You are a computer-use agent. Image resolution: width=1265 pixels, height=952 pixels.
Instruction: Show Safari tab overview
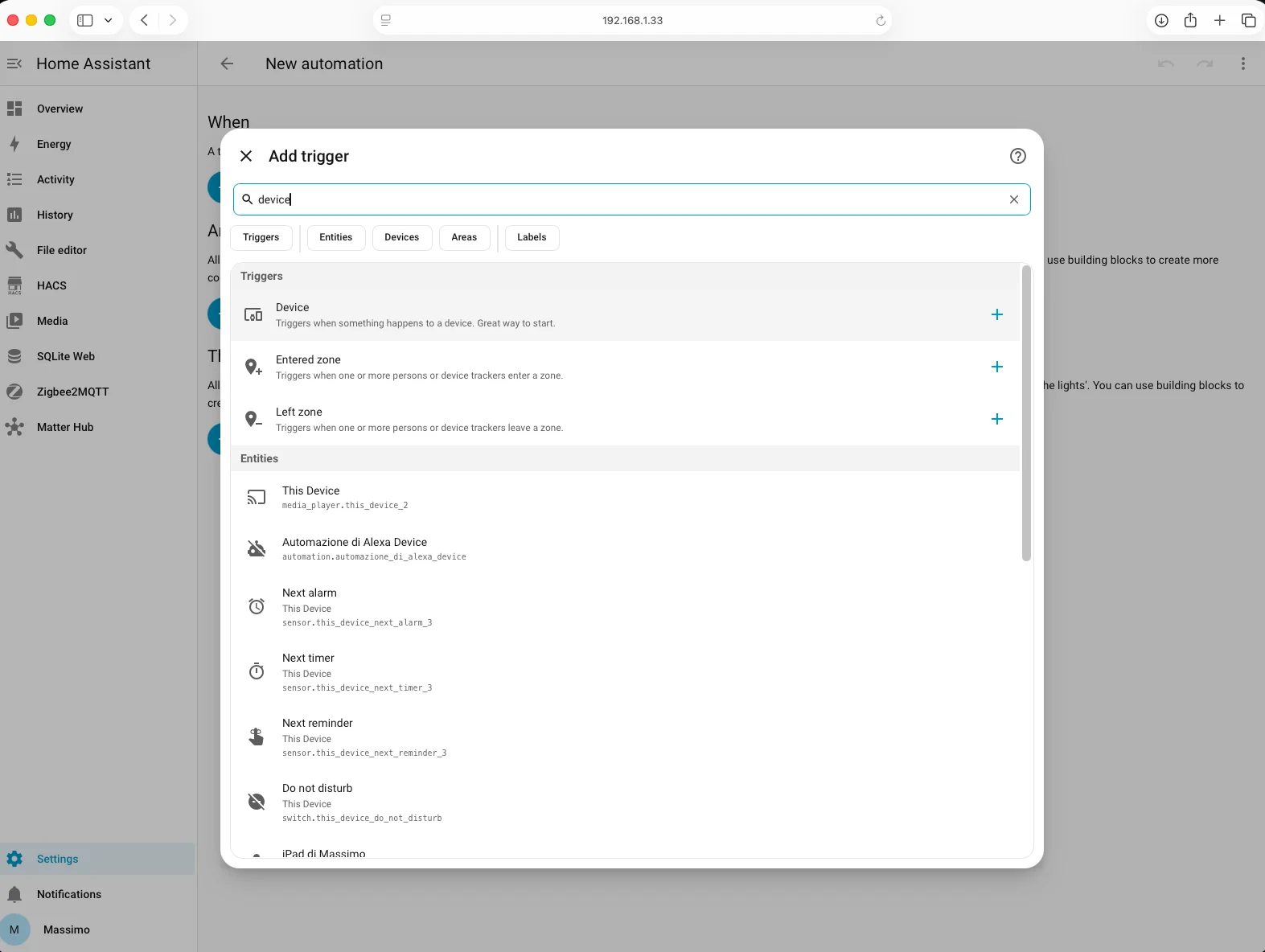[1249, 20]
